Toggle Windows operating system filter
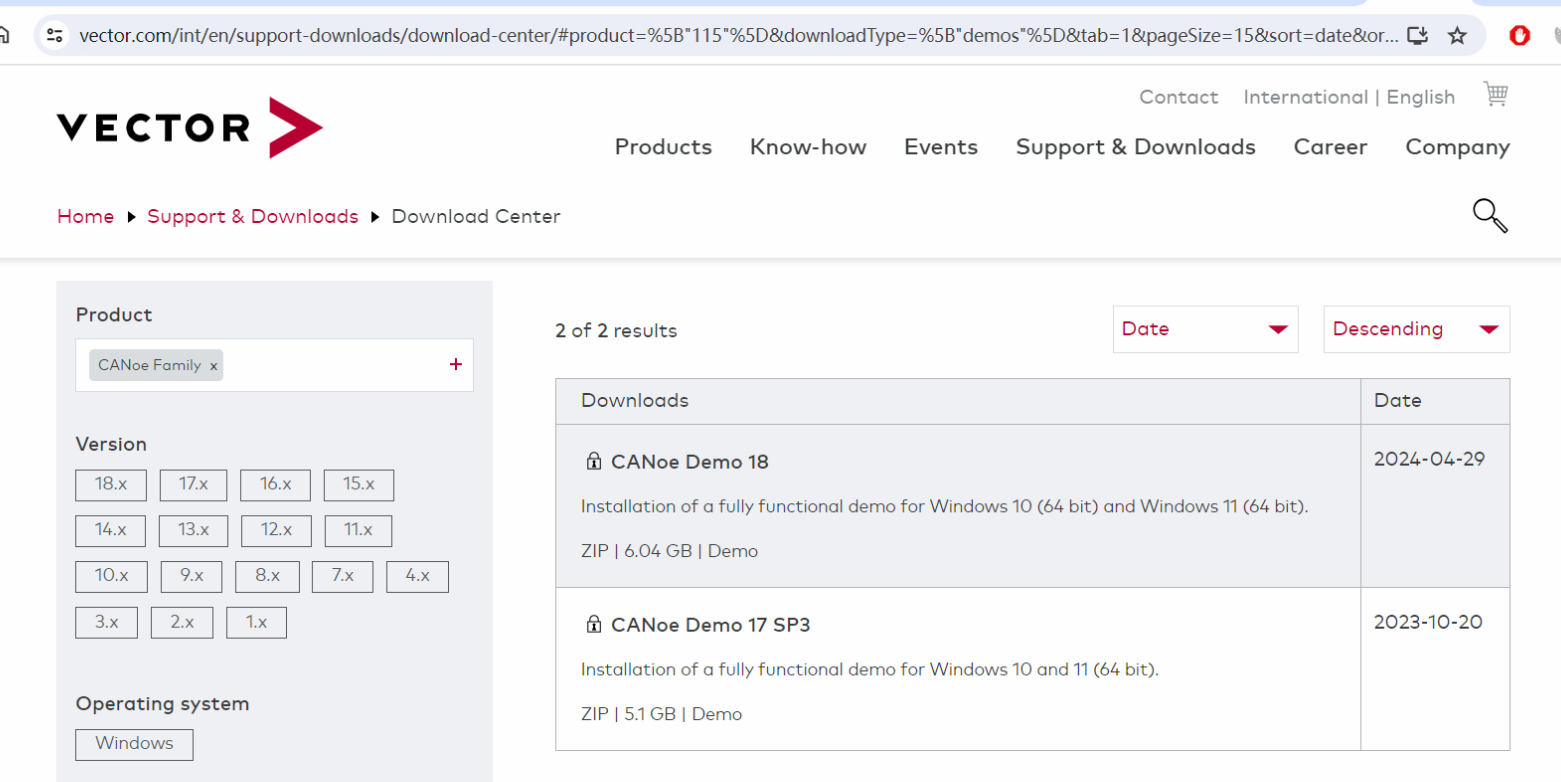1561x782 pixels. click(x=134, y=744)
